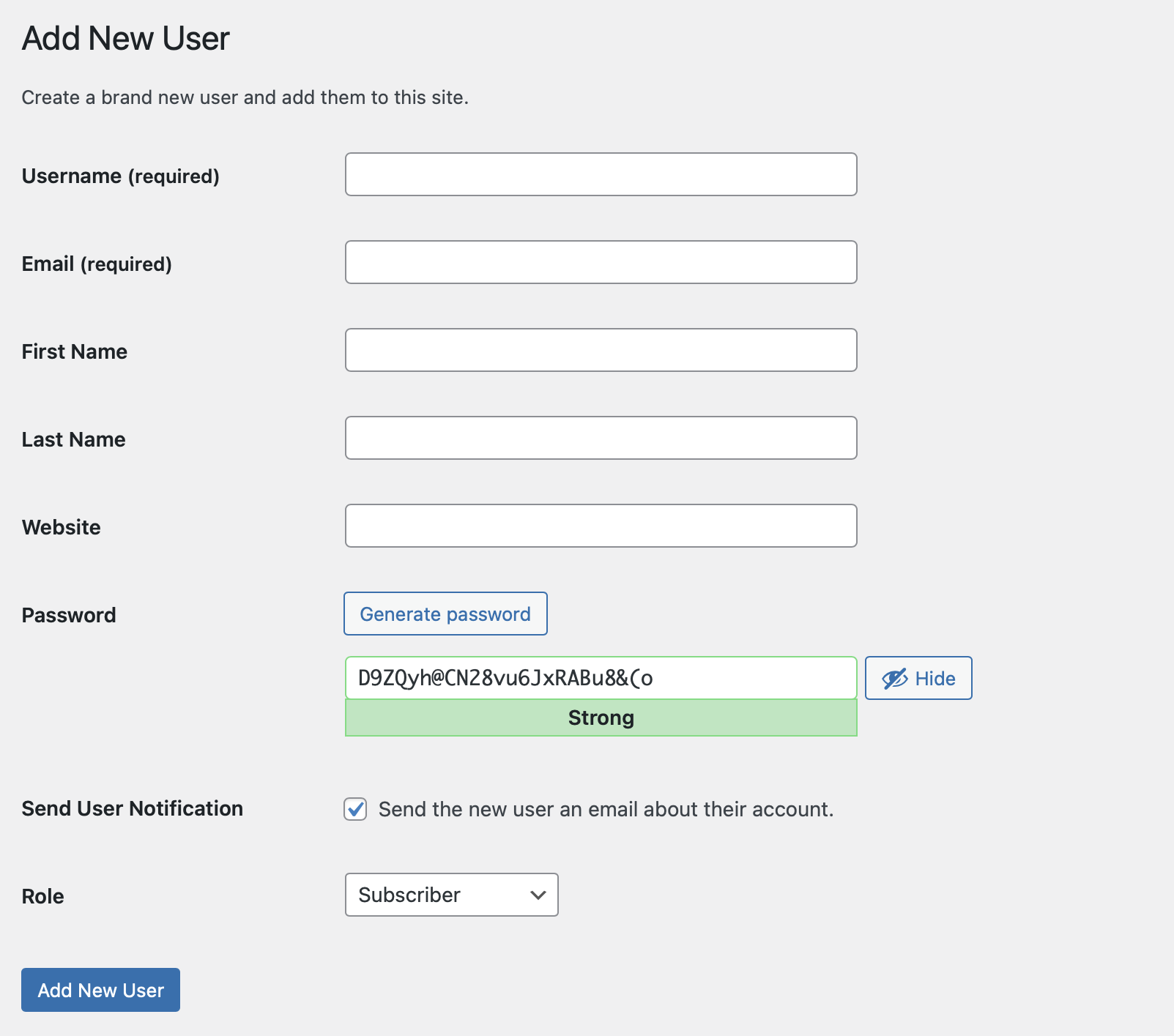Click the Last Name label
Image resolution: width=1174 pixels, height=1036 pixels.
tap(74, 439)
